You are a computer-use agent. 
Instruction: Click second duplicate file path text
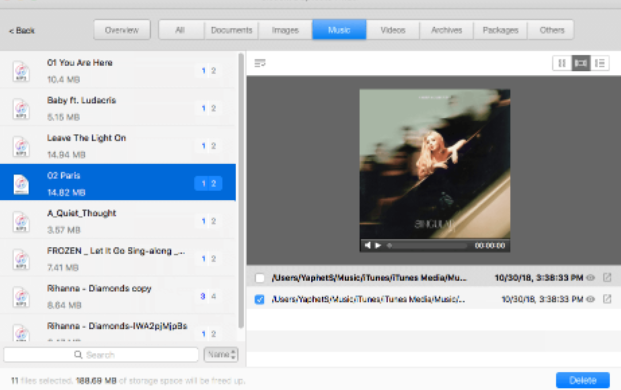(368, 299)
